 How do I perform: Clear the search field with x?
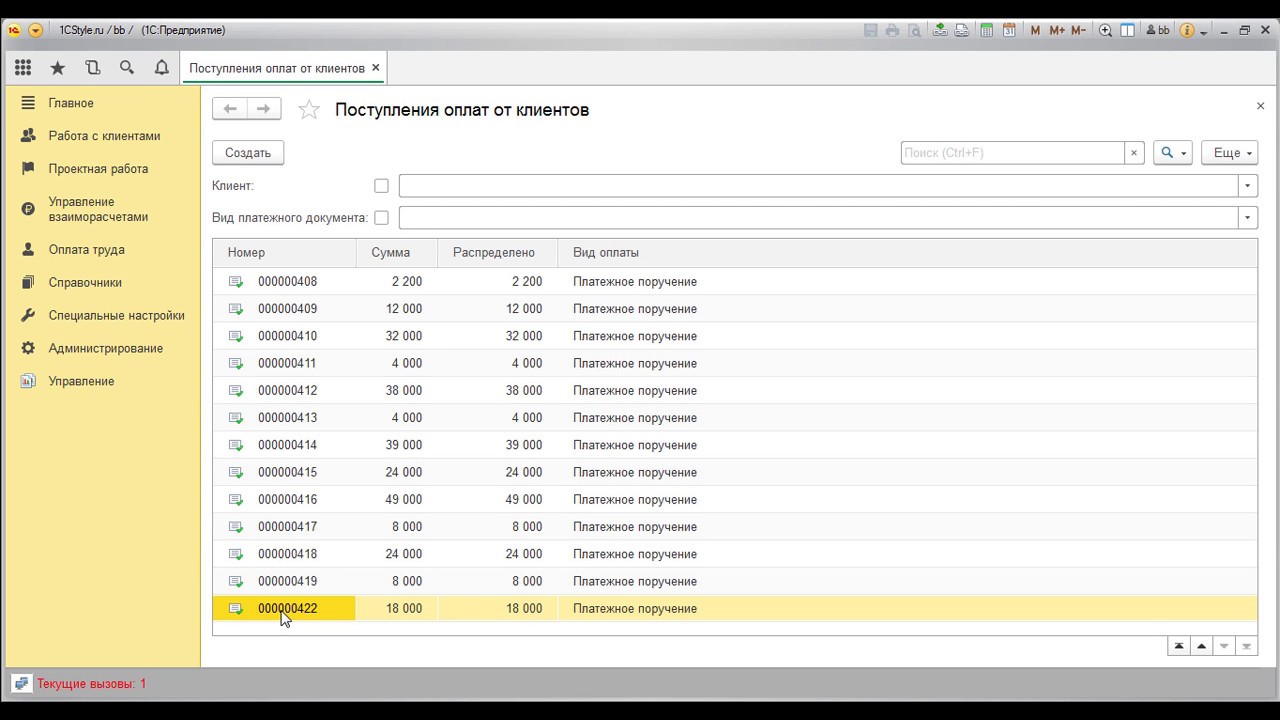pos(1134,153)
